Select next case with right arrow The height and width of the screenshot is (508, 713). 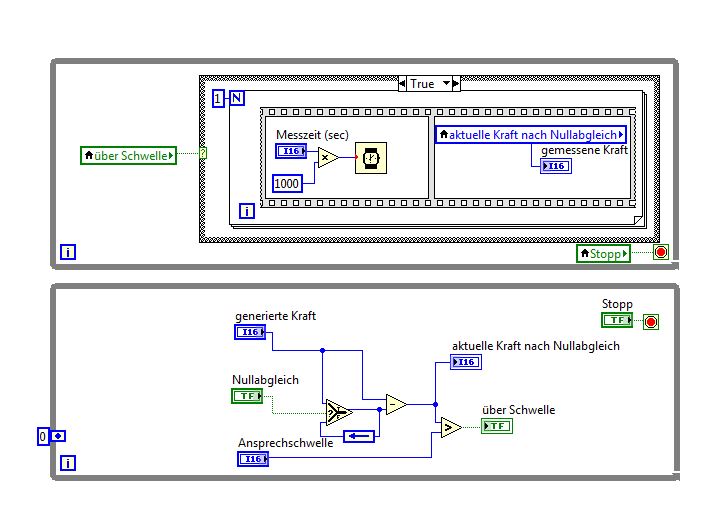click(x=456, y=84)
